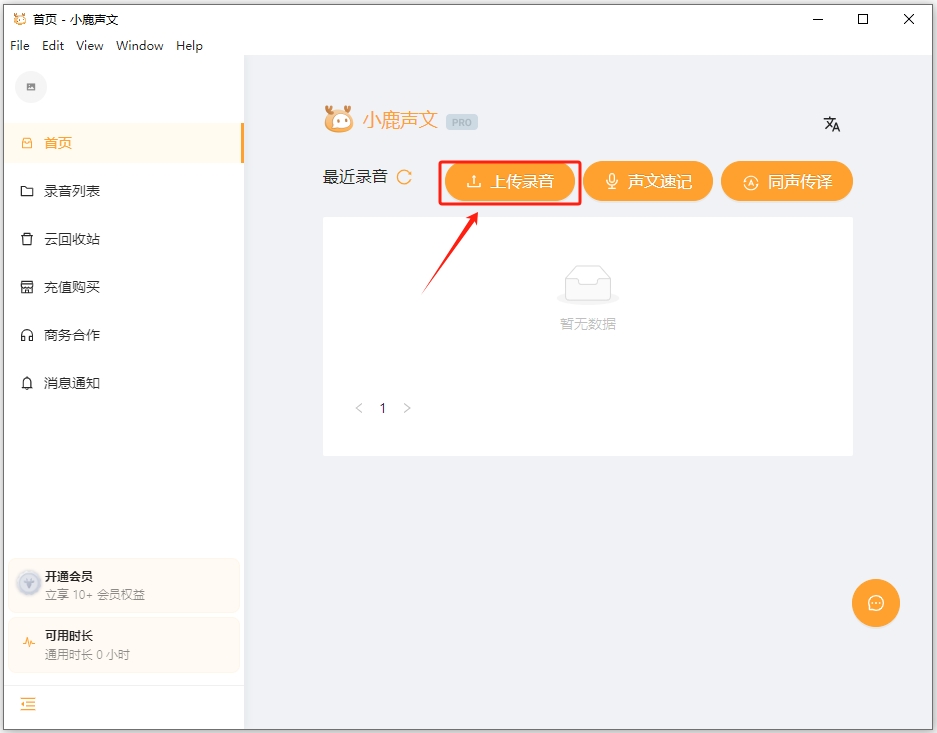Click the small icon above the sidebar
The width and height of the screenshot is (937, 733).
[x=30, y=87]
